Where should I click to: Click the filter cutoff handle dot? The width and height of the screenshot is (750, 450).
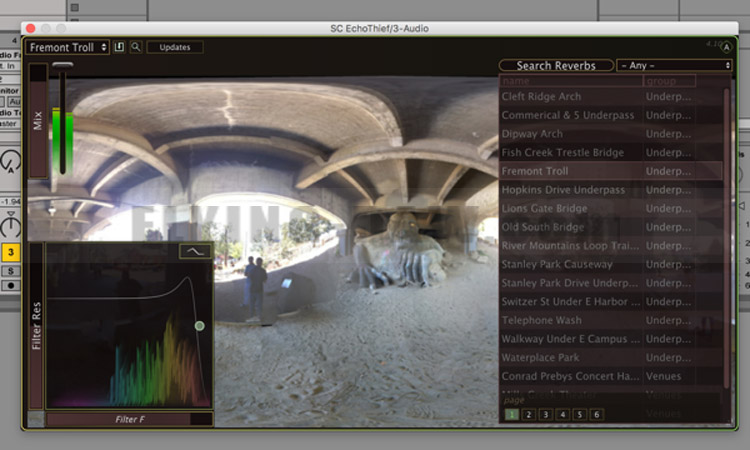[x=199, y=326]
